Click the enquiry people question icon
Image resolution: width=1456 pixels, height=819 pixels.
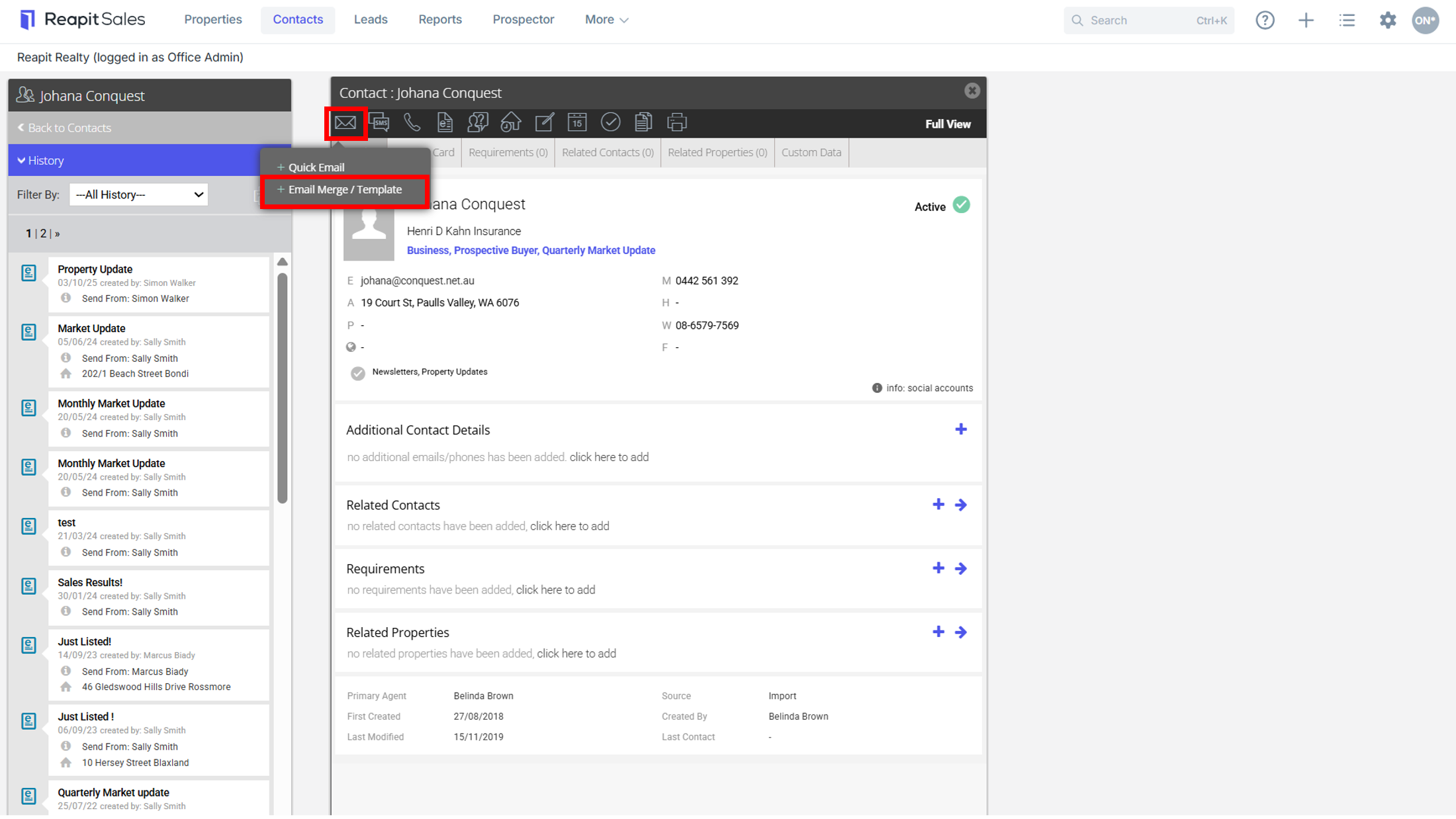click(x=477, y=122)
